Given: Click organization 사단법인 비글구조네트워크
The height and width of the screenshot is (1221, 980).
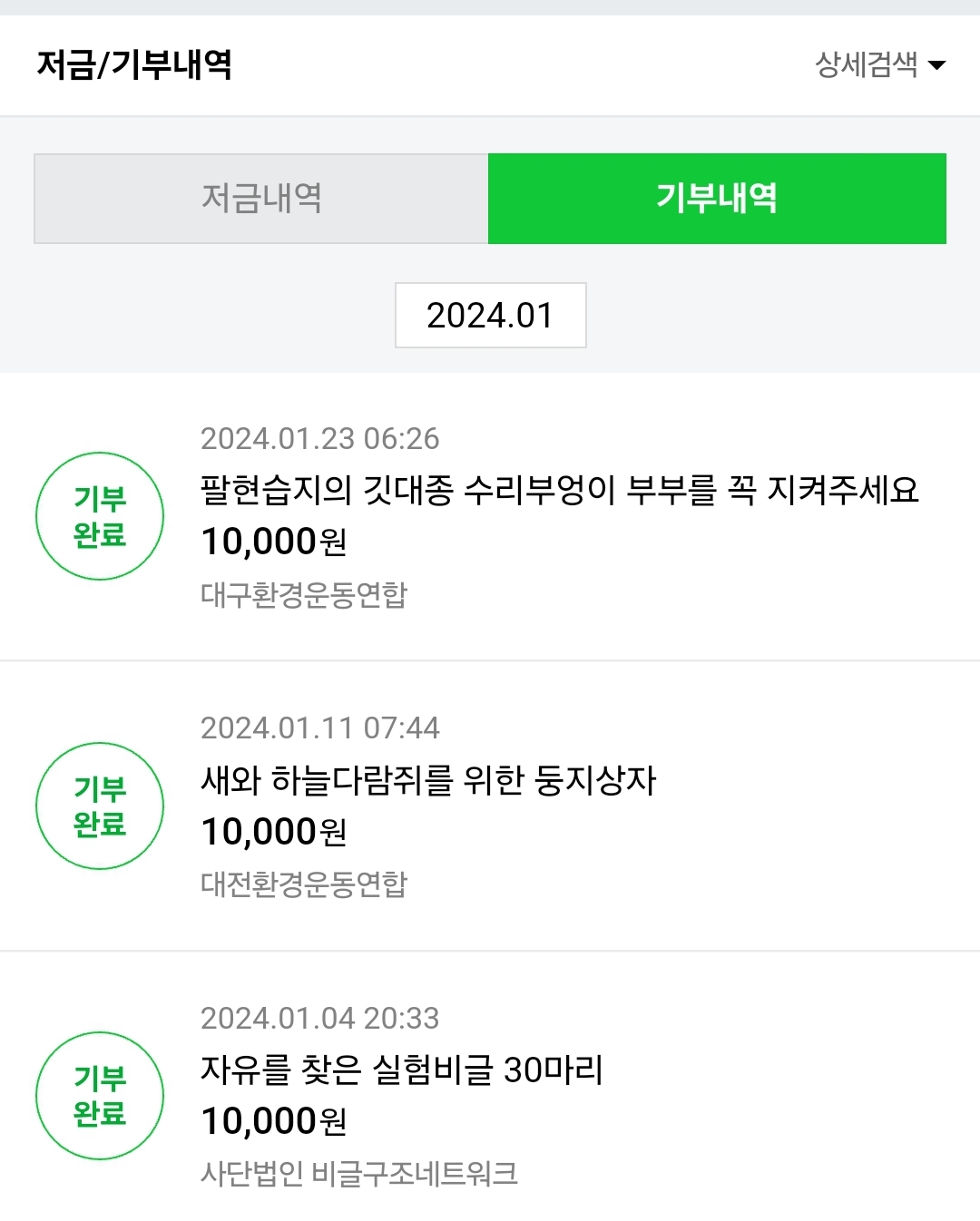Looking at the screenshot, I should [x=359, y=1173].
